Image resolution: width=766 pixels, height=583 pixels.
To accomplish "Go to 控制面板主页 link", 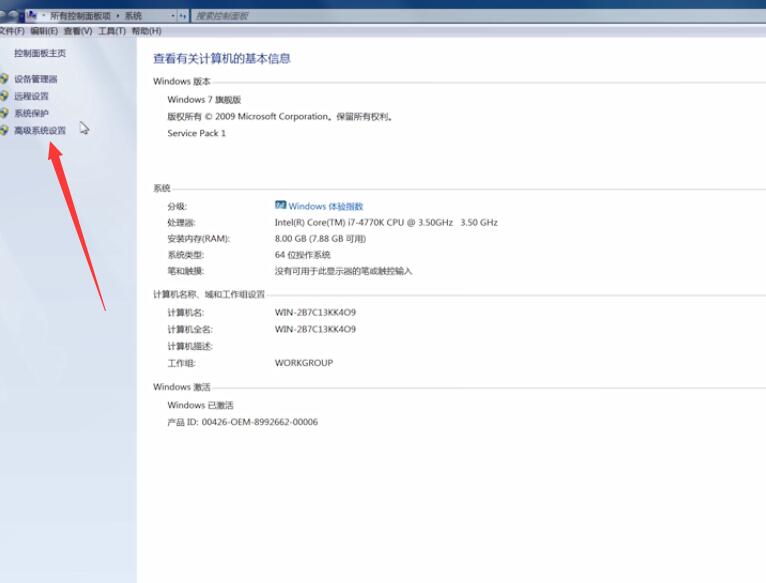I will tap(40, 53).
